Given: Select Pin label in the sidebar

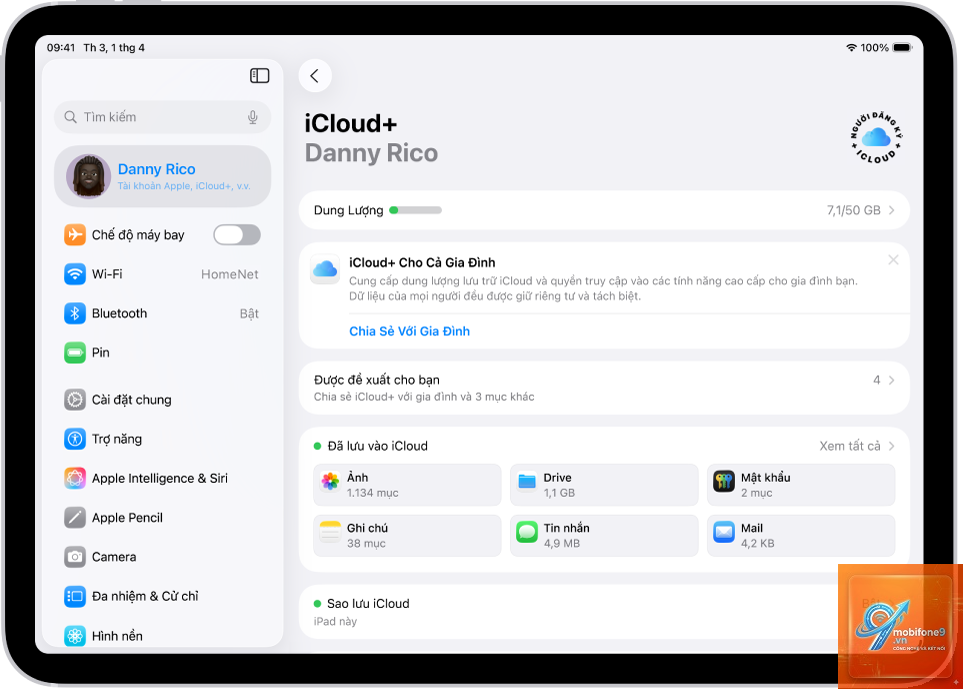Looking at the screenshot, I should 101,352.
